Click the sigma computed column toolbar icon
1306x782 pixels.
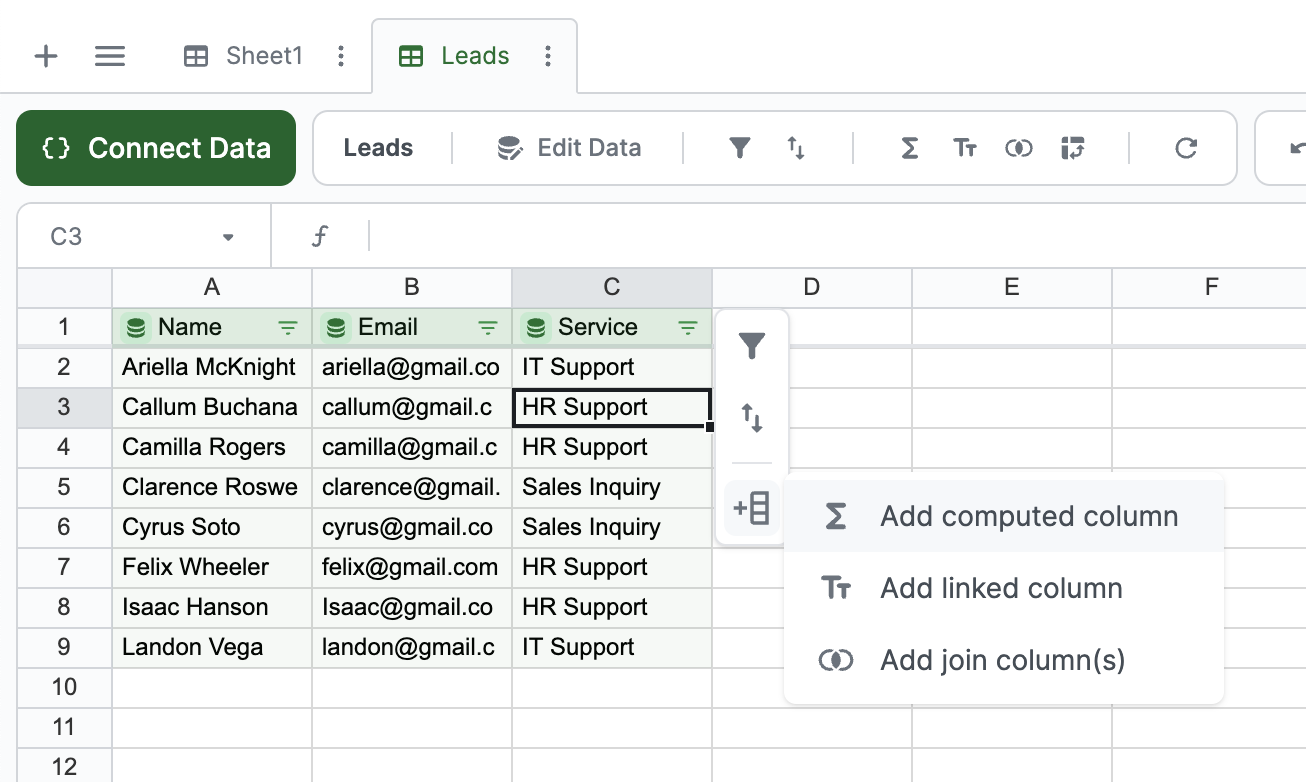pos(909,149)
